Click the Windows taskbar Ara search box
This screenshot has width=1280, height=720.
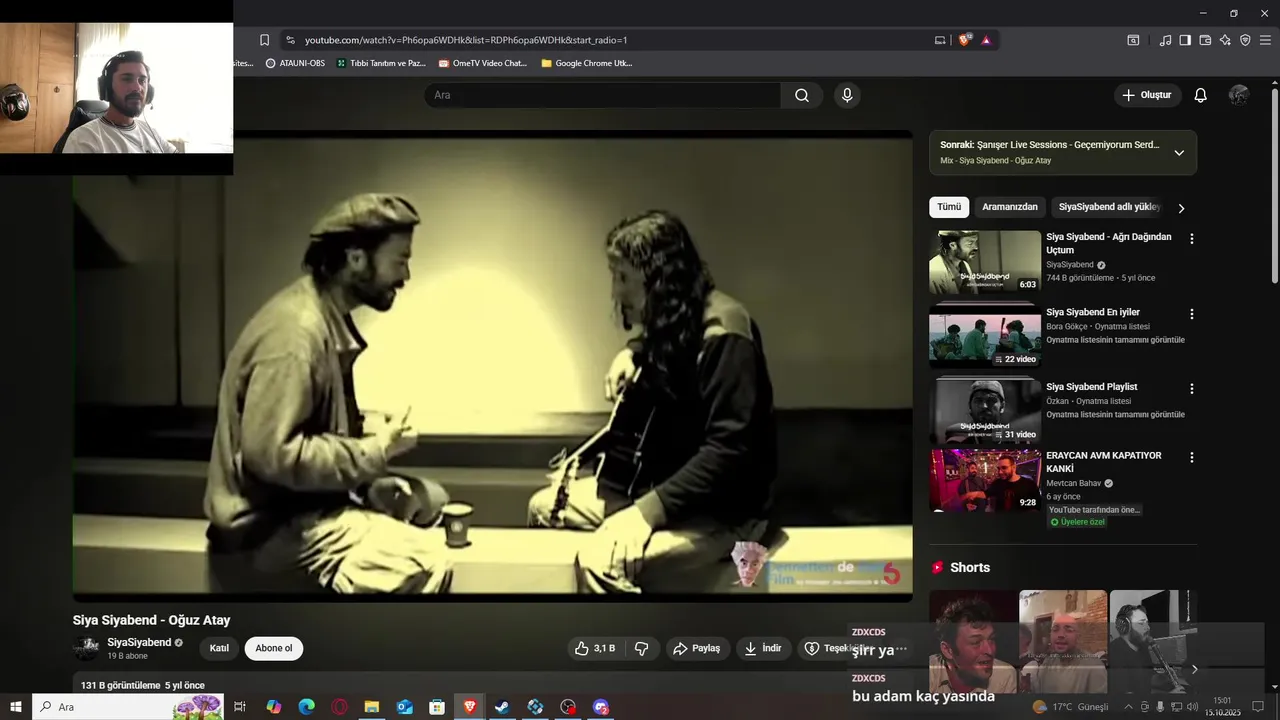coord(128,707)
